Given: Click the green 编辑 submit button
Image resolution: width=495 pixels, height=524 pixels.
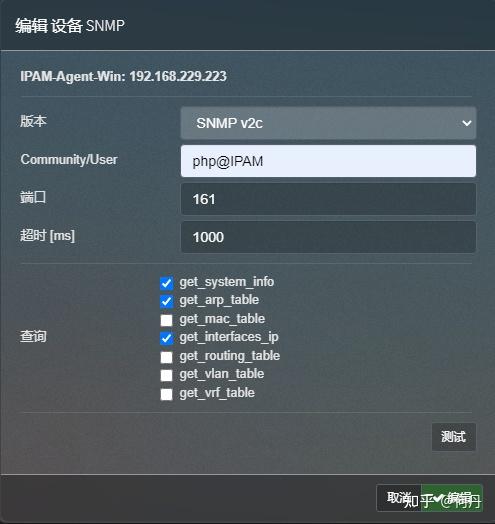Looking at the screenshot, I should point(452,498).
